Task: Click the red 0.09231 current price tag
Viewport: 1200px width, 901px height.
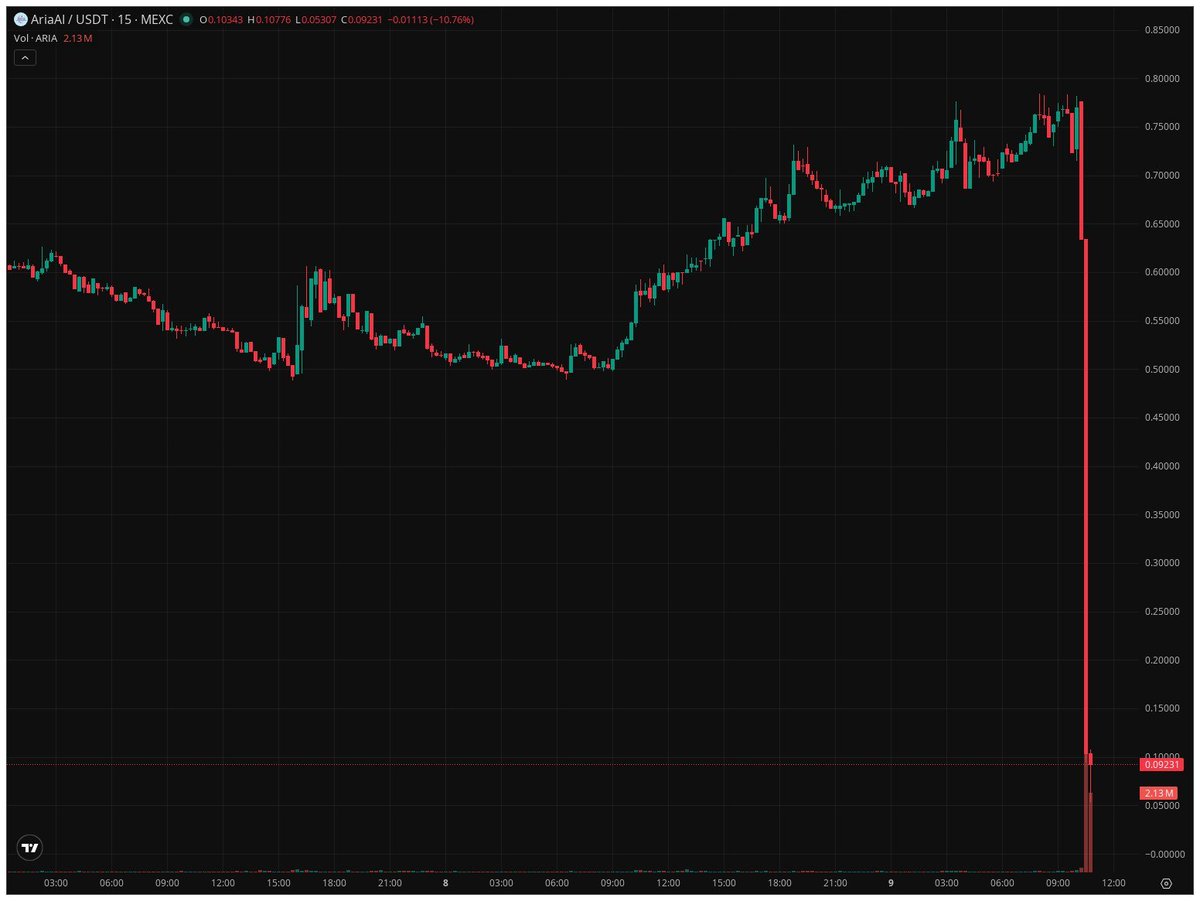Action: point(1161,765)
